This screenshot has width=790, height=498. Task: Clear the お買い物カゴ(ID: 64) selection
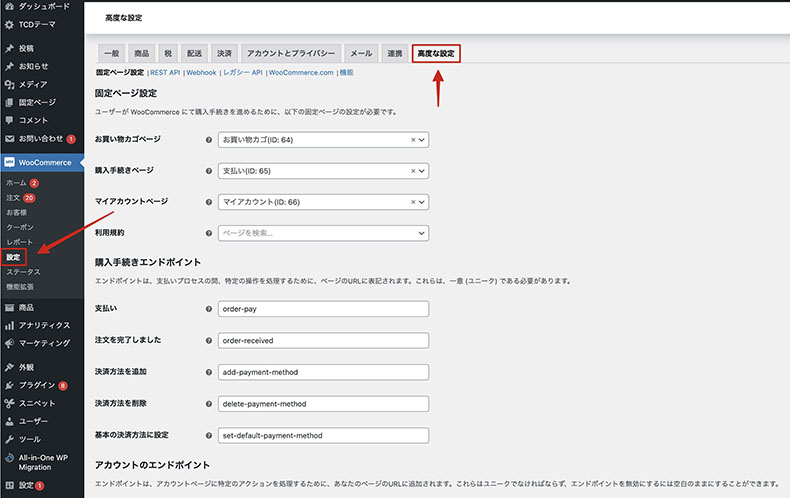click(x=413, y=140)
